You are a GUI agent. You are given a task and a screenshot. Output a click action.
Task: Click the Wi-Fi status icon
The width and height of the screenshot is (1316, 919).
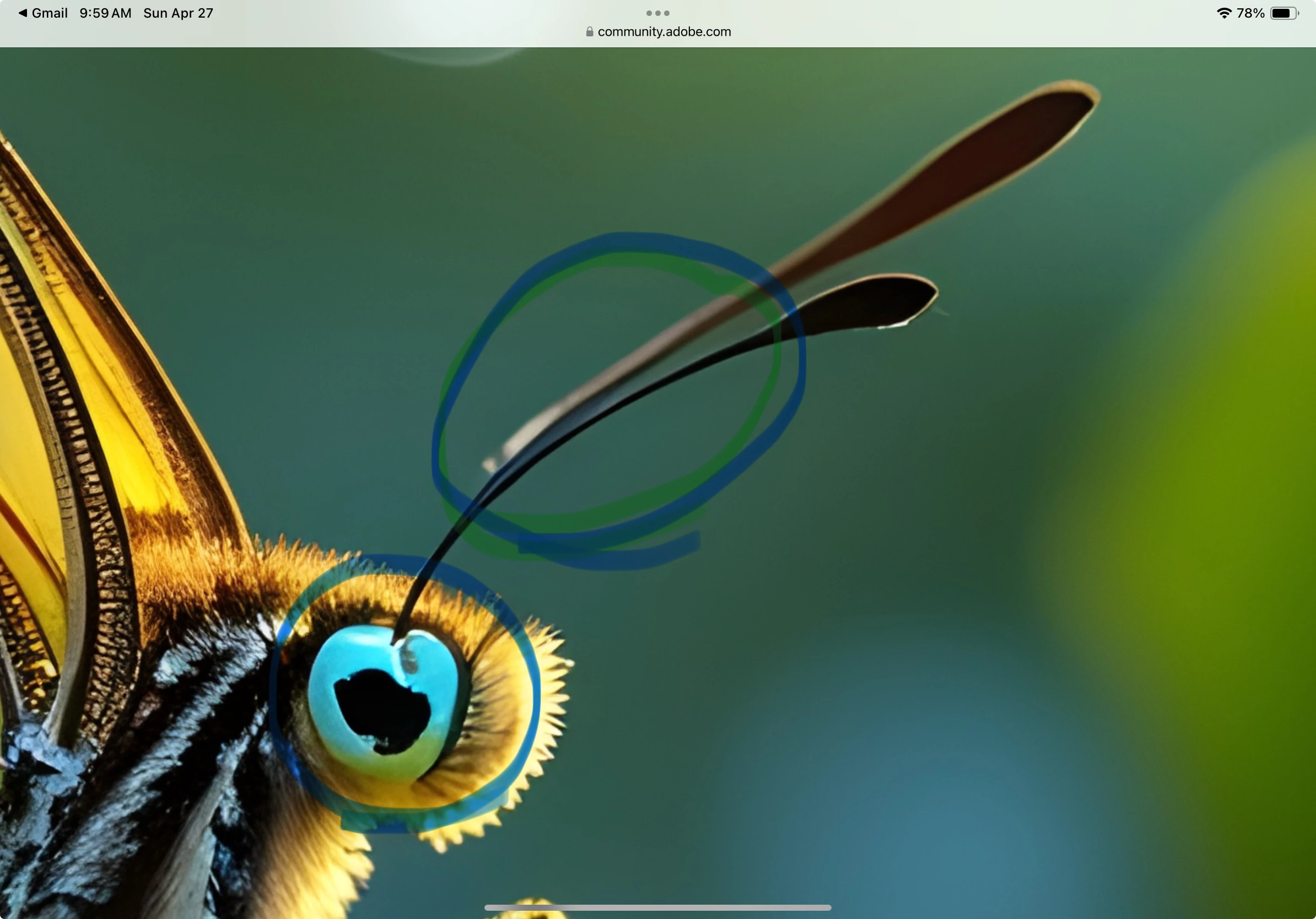[1224, 13]
